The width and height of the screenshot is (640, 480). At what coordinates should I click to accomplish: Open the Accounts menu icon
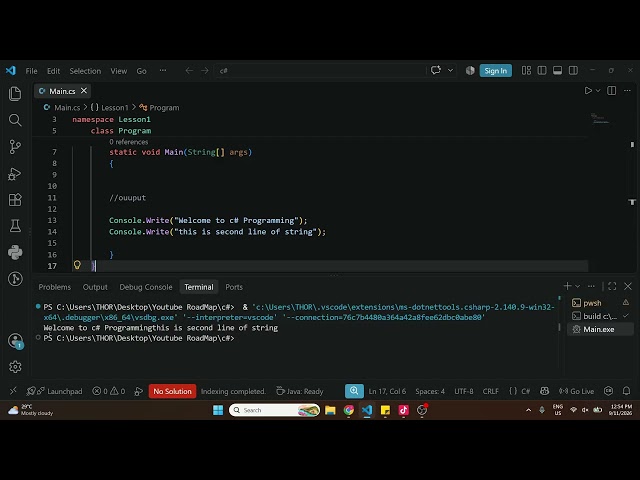[x=15, y=341]
